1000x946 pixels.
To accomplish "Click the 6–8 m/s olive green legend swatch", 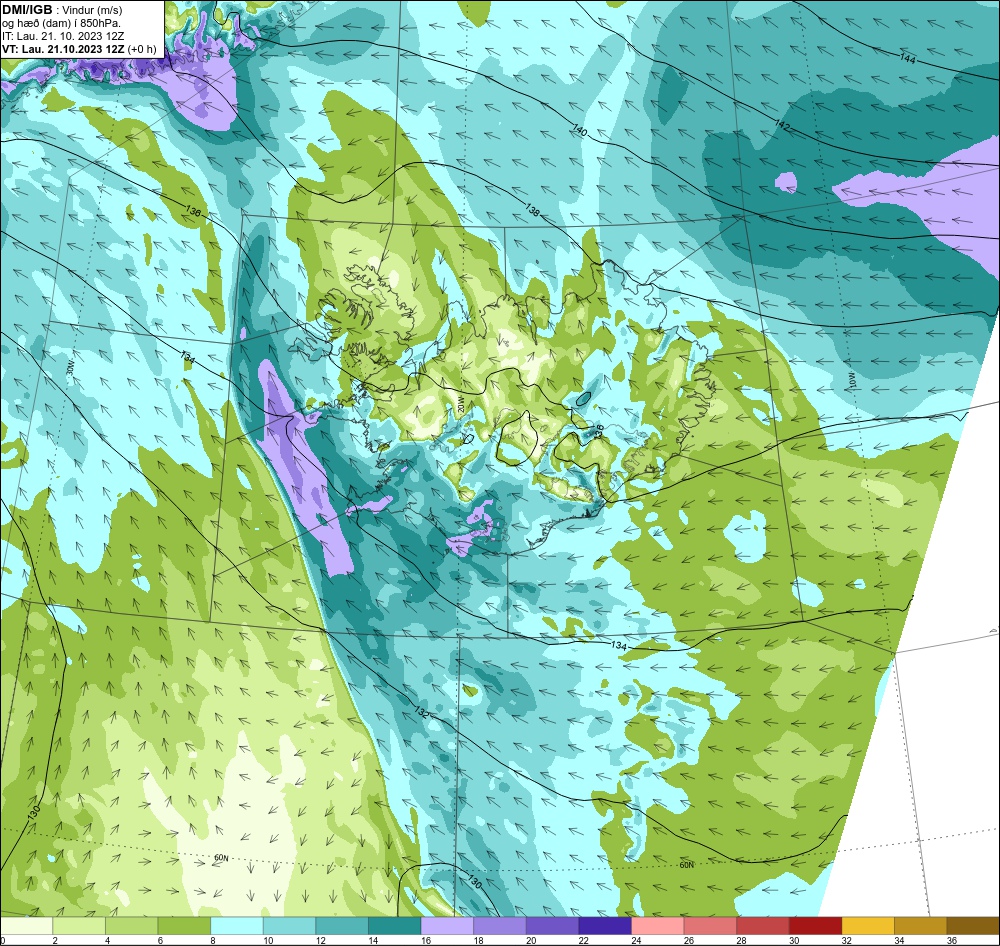I will point(184,926).
